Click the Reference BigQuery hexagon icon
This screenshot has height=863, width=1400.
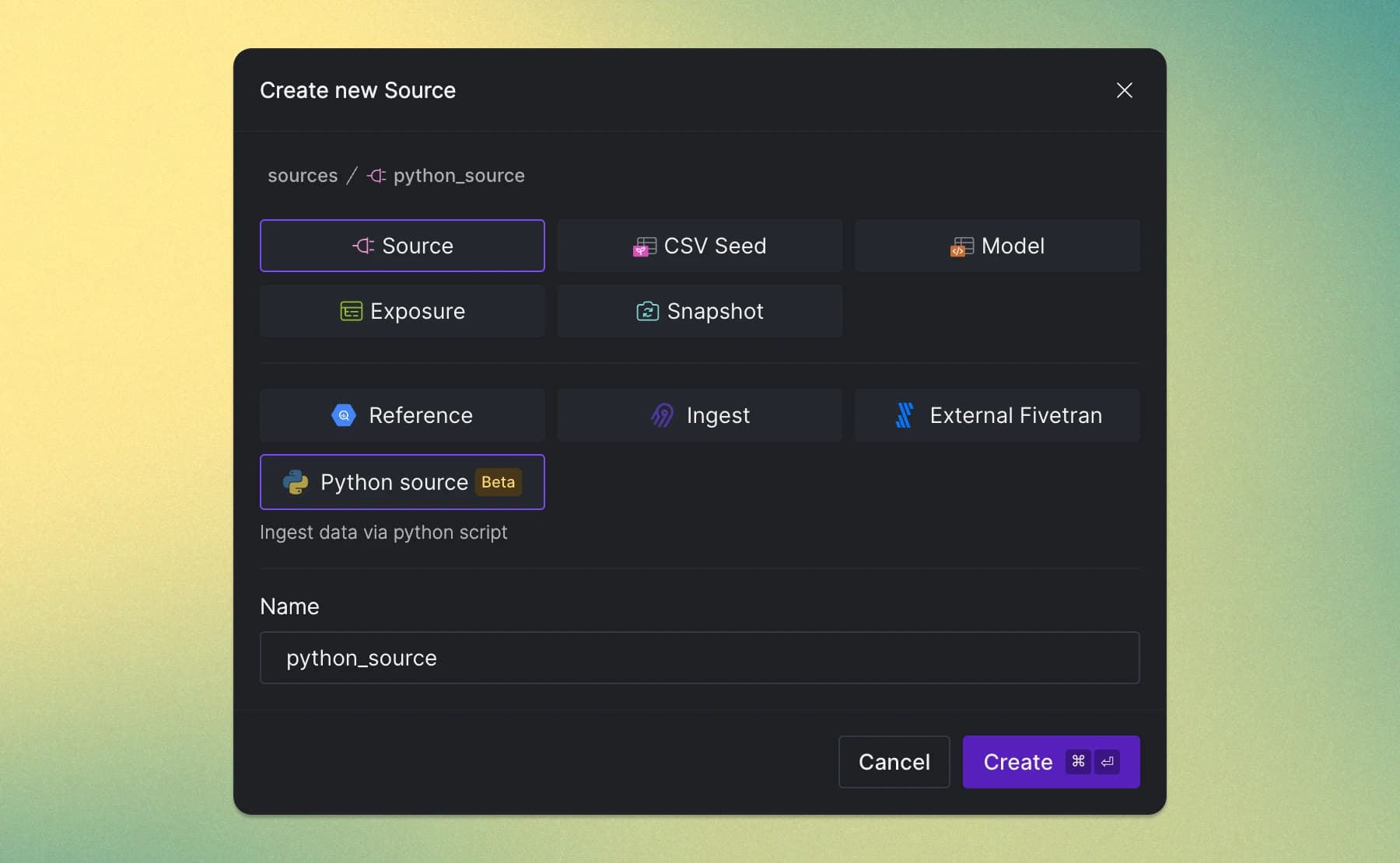344,415
